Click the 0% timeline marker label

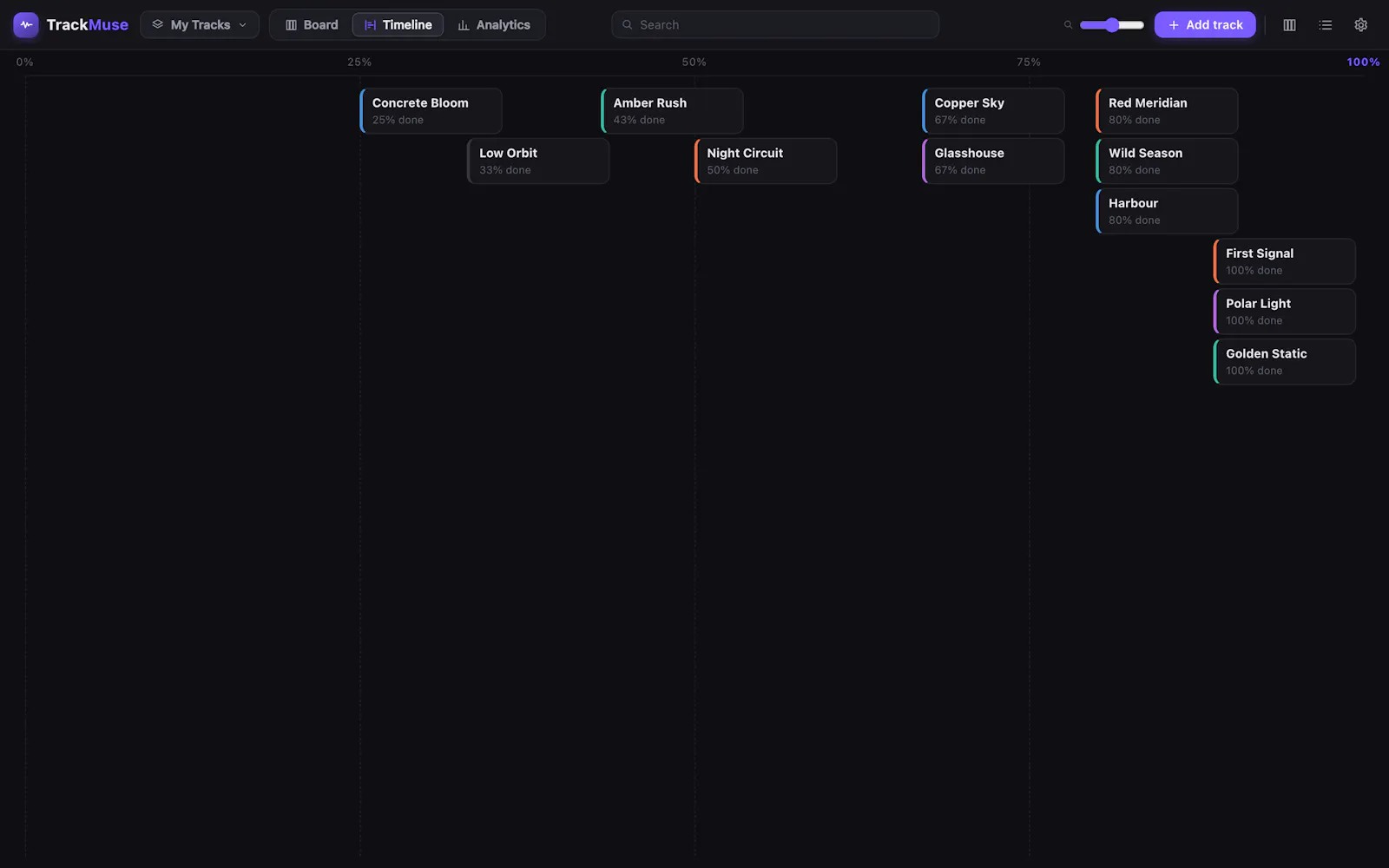(x=25, y=62)
